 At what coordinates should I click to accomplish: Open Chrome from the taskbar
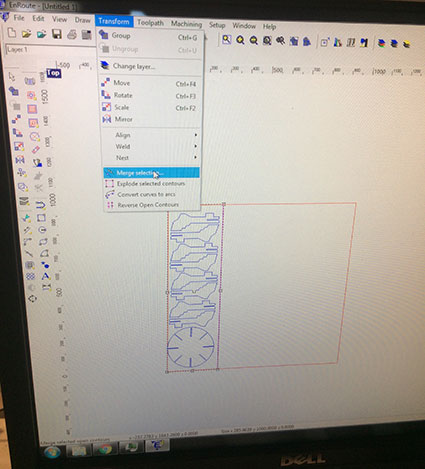pyautogui.click(x=106, y=450)
